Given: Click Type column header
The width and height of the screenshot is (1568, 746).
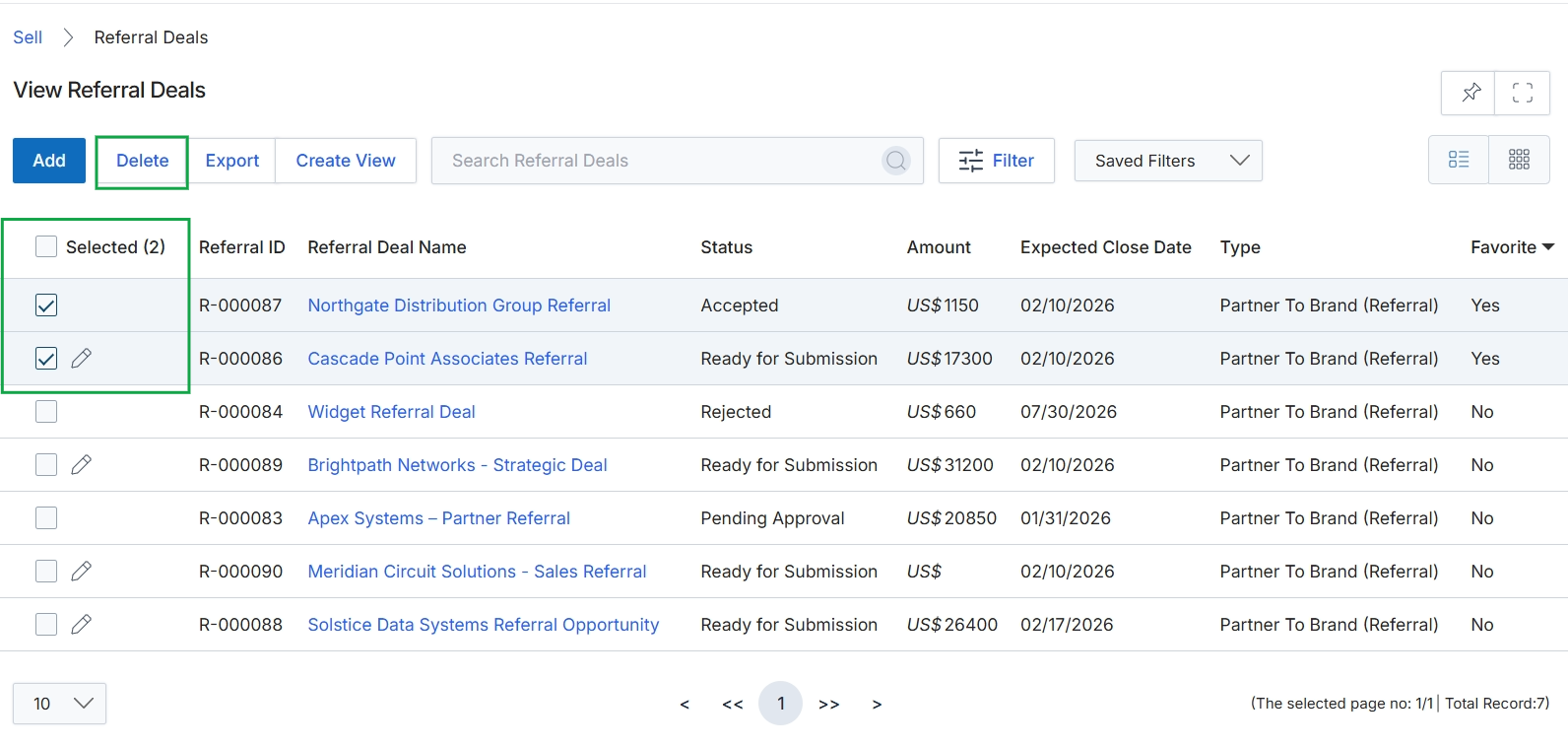Looking at the screenshot, I should pos(1240,247).
